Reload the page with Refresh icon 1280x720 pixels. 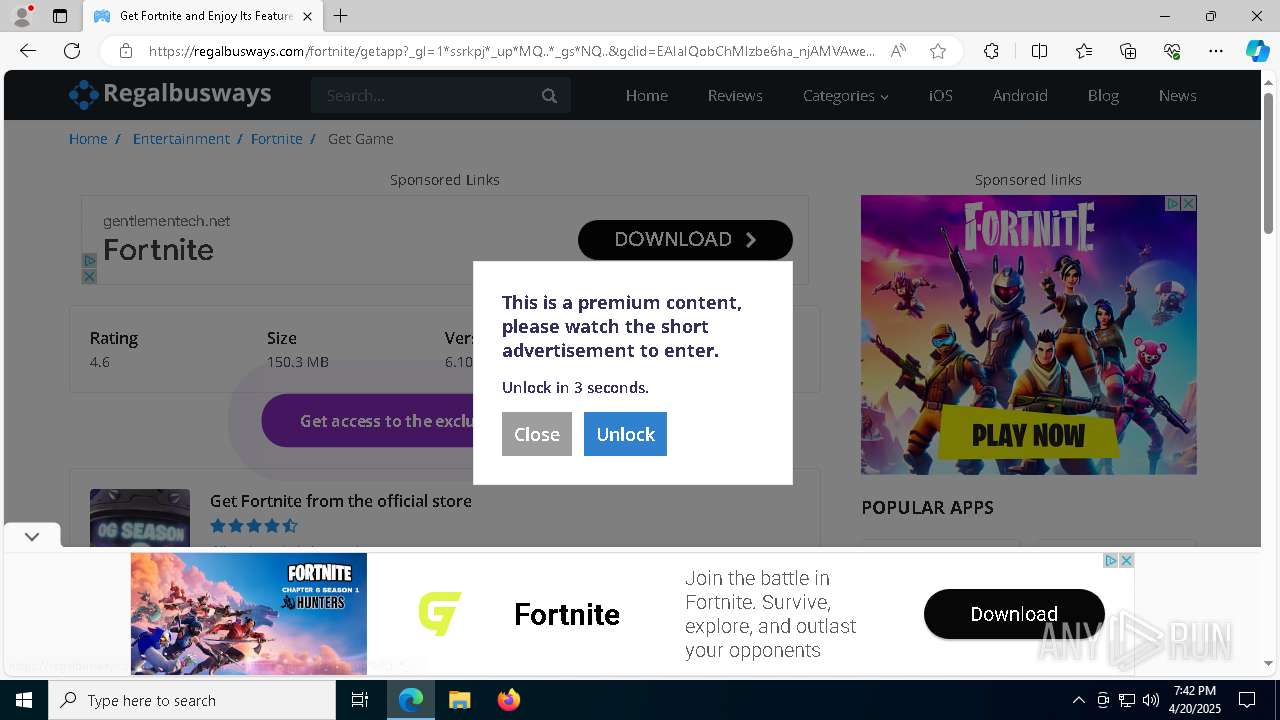(72, 51)
